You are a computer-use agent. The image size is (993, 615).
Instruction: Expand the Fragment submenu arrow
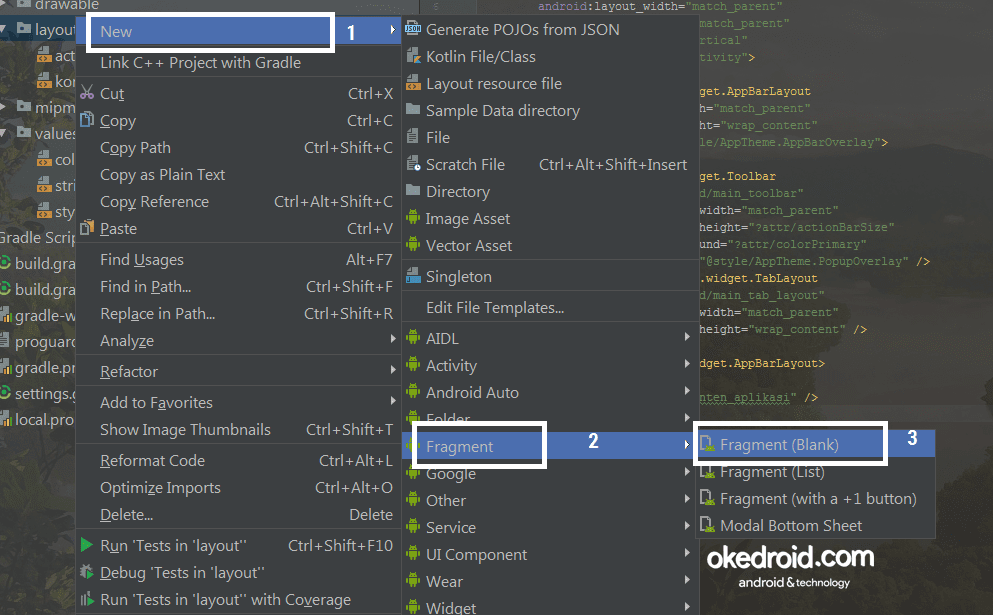pyautogui.click(x=685, y=445)
